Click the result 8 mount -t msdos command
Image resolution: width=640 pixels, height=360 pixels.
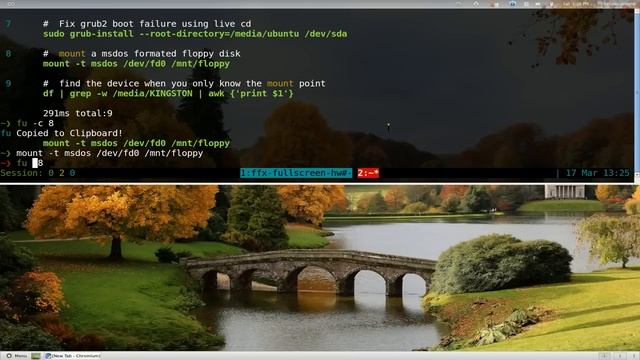[x=136, y=64]
